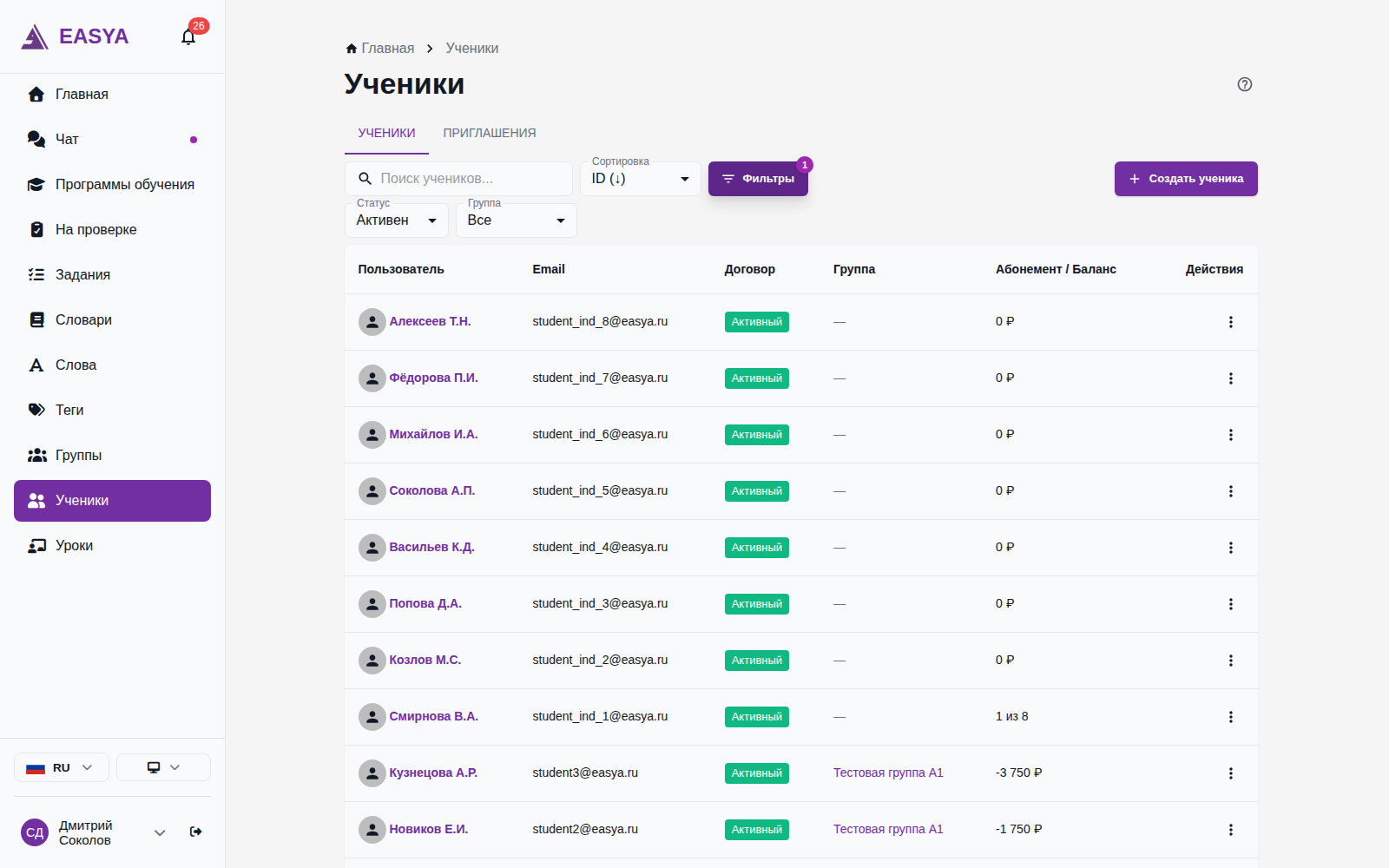The width and height of the screenshot is (1389, 868).
Task: Click avatar icon of Козлов М.С.
Action: click(372, 661)
